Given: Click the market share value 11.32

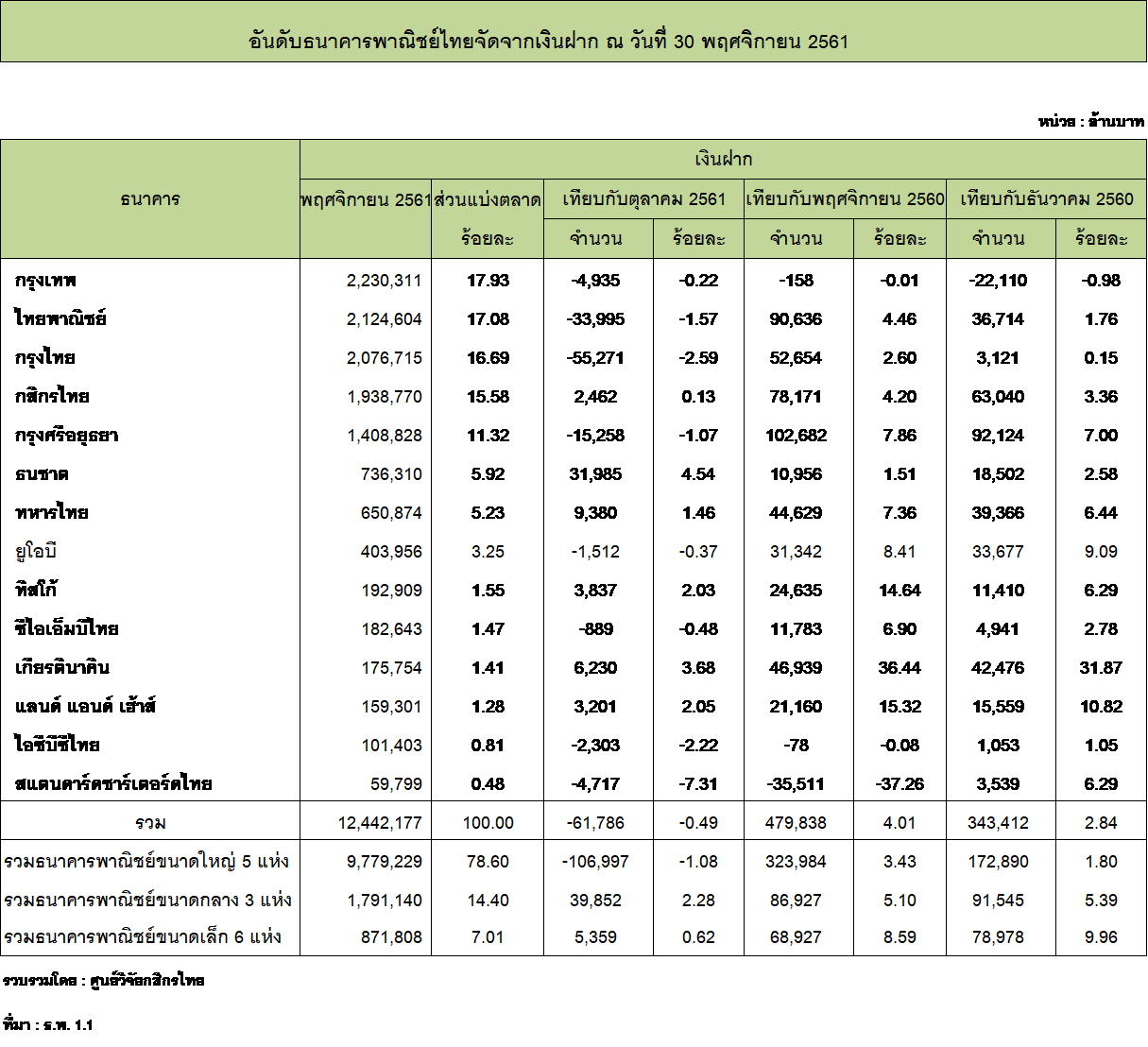Looking at the screenshot, I should (x=488, y=436).
